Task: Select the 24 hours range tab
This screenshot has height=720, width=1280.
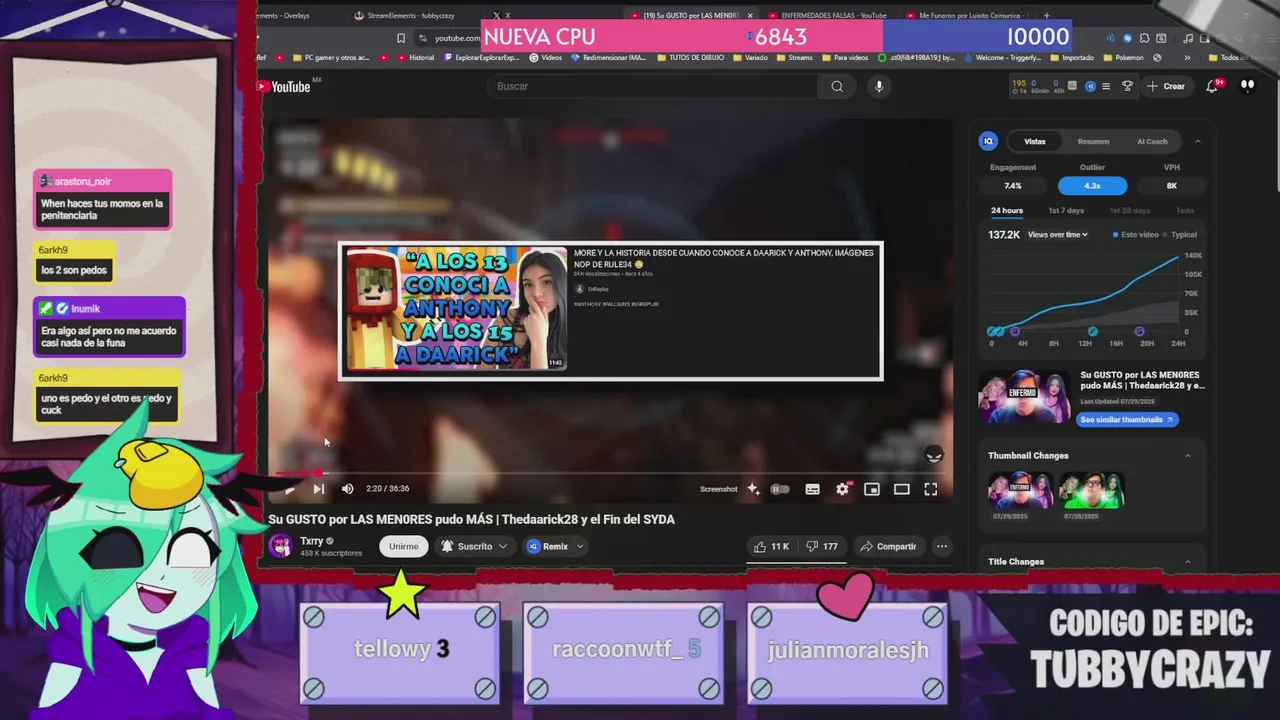Action: coord(1007,211)
